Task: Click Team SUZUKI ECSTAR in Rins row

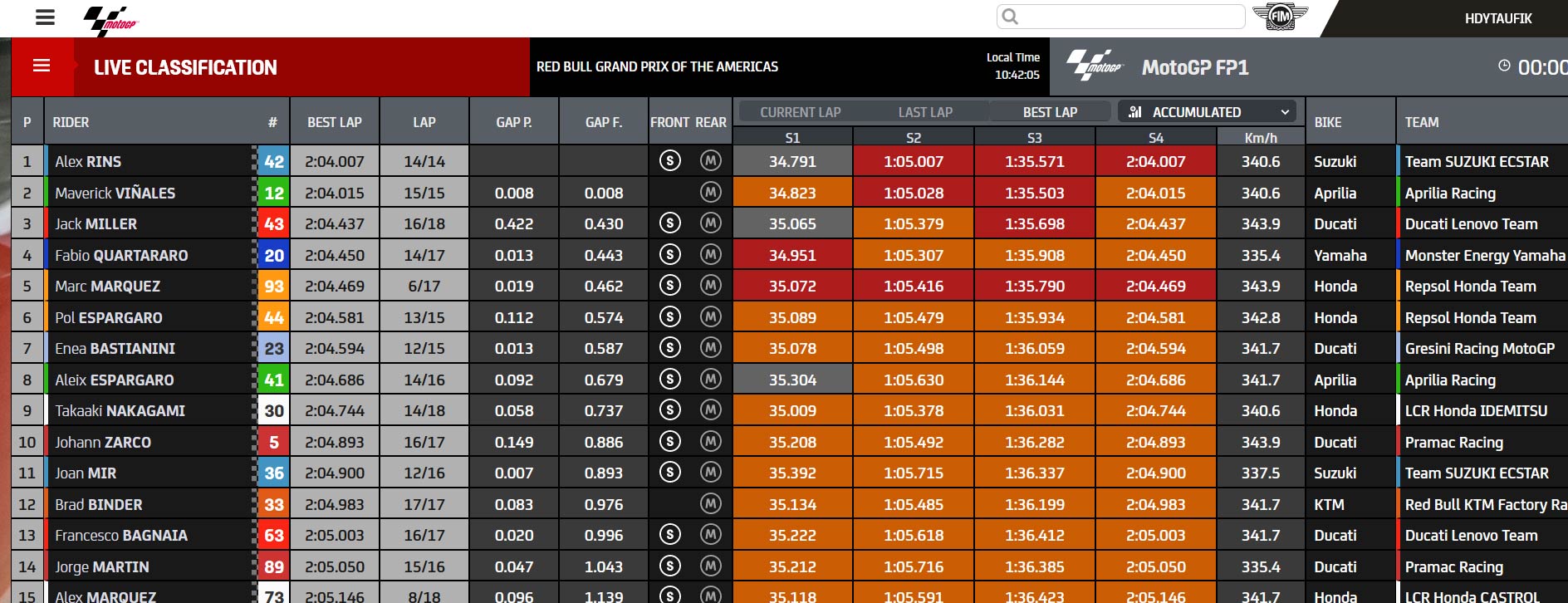Action: [1477, 162]
